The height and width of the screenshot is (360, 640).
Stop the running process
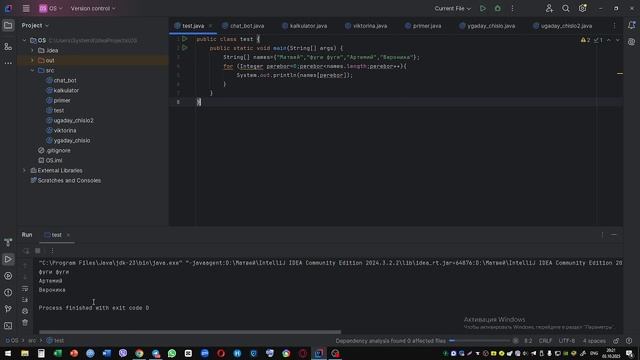(38, 251)
